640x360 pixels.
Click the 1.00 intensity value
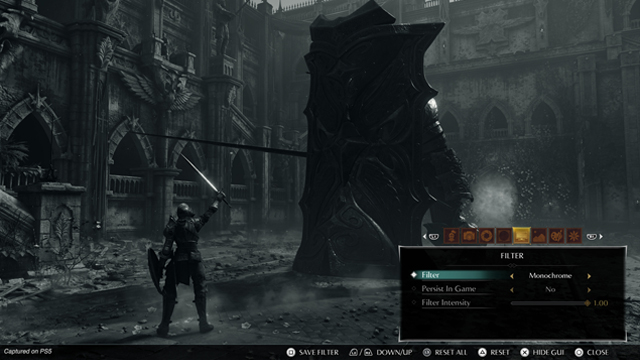pos(601,303)
